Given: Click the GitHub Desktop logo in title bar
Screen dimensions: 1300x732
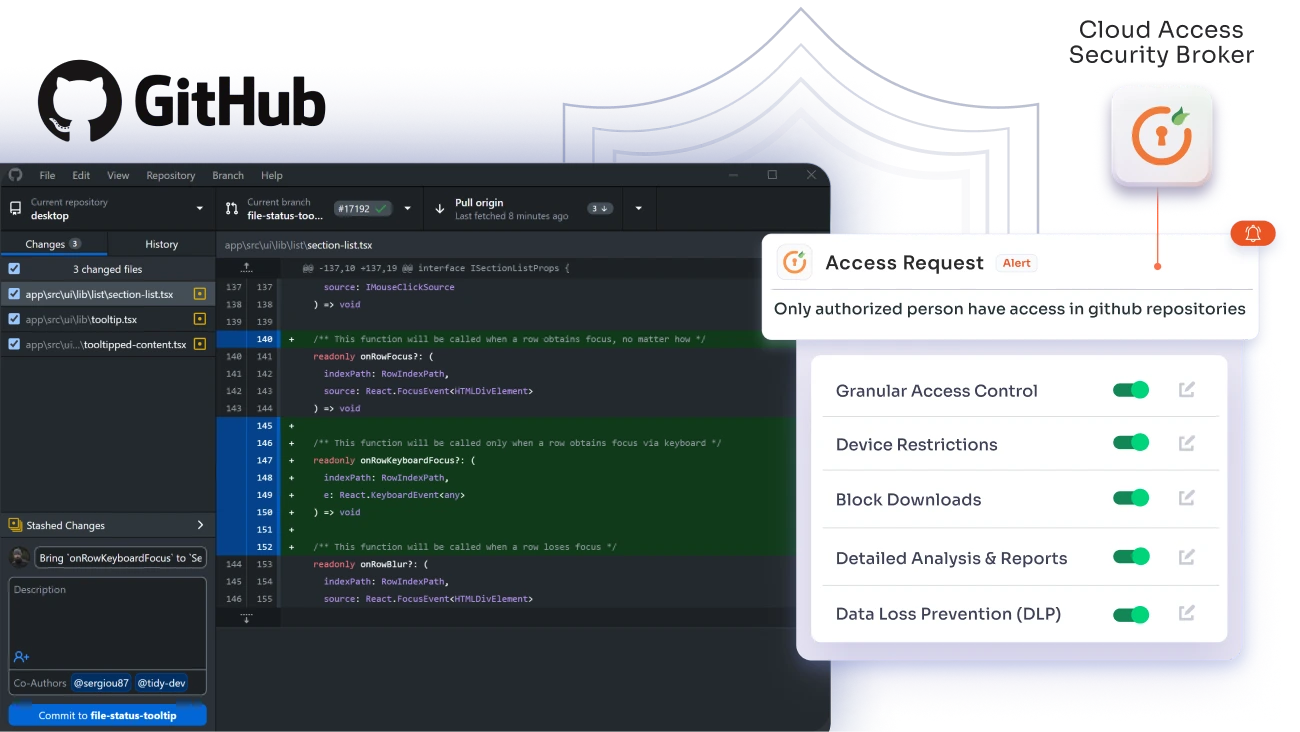Looking at the screenshot, I should 15,175.
